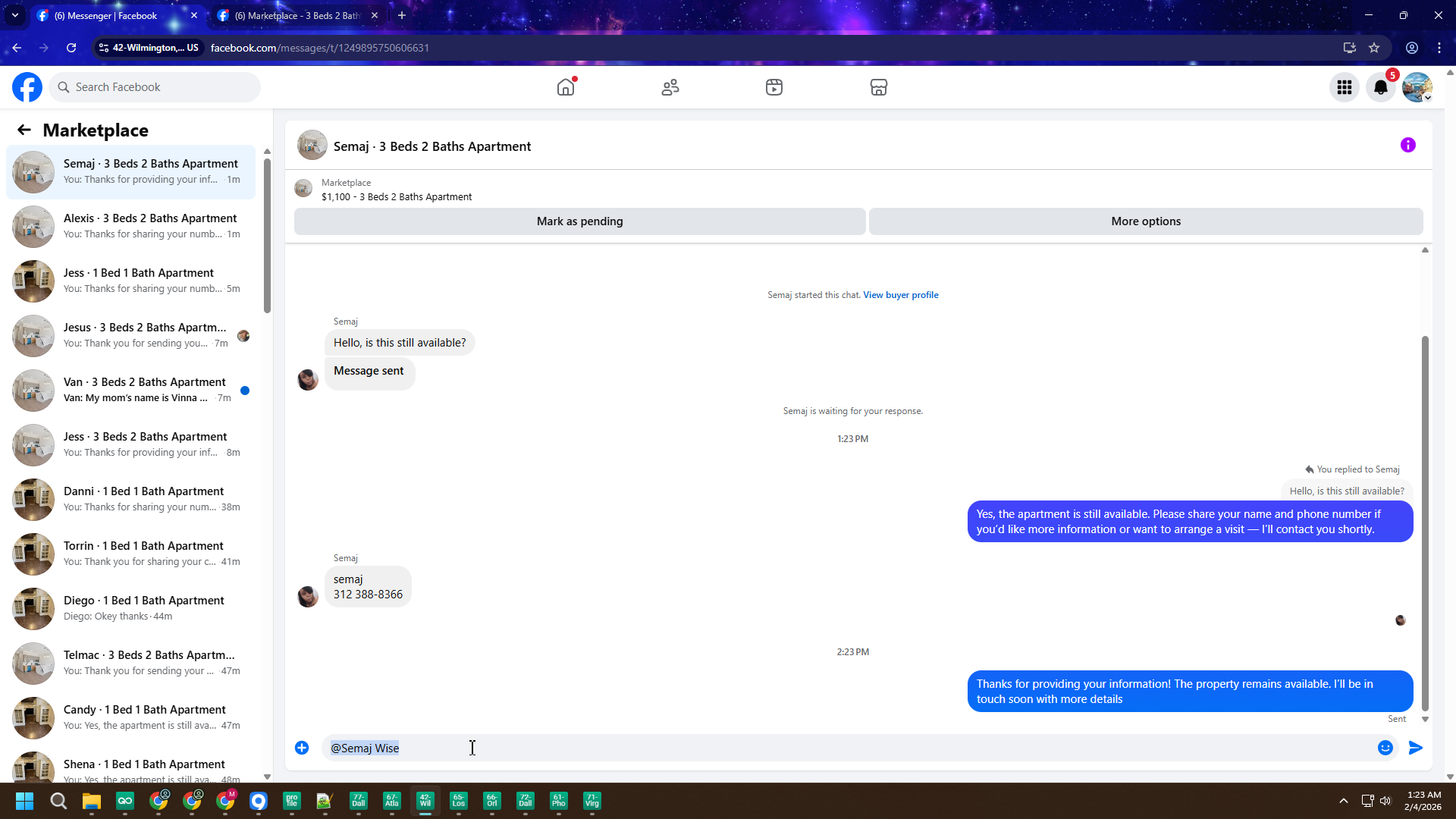Click the More options button

click(1145, 221)
